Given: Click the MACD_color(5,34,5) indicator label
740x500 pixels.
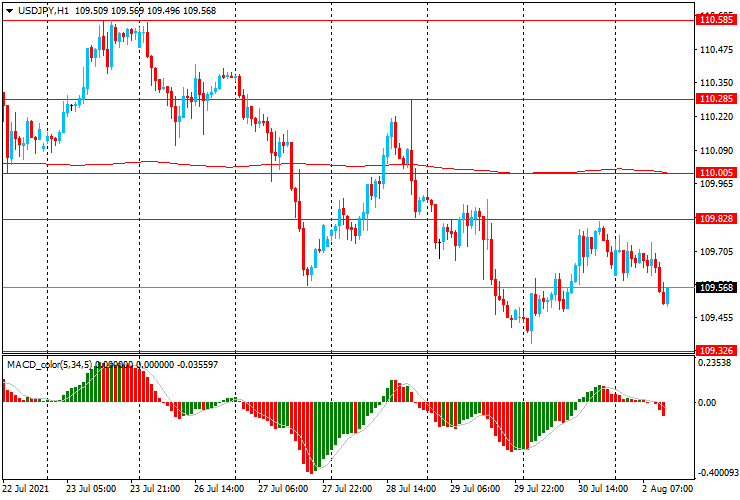Looking at the screenshot, I should point(50,364).
